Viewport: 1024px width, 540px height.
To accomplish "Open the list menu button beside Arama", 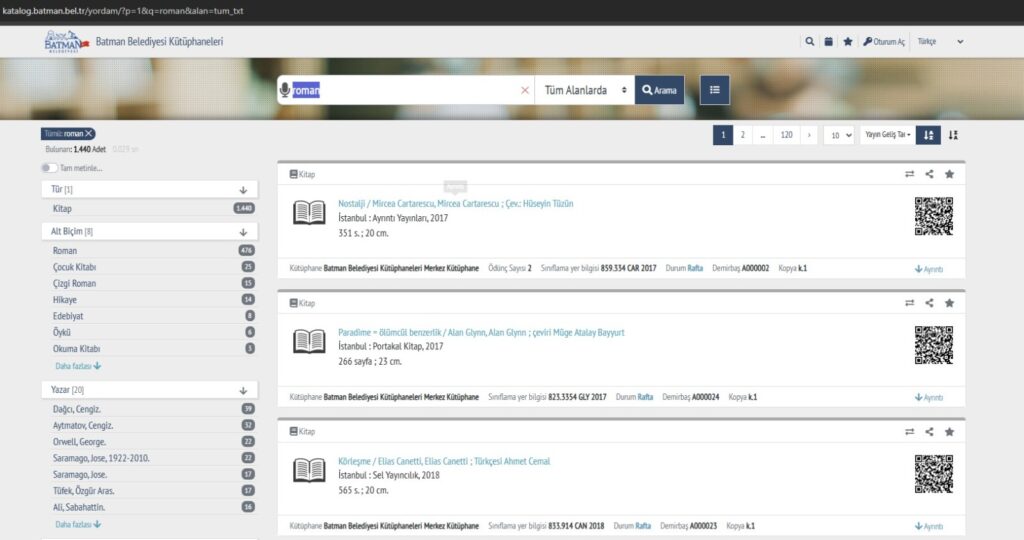I will (x=715, y=90).
